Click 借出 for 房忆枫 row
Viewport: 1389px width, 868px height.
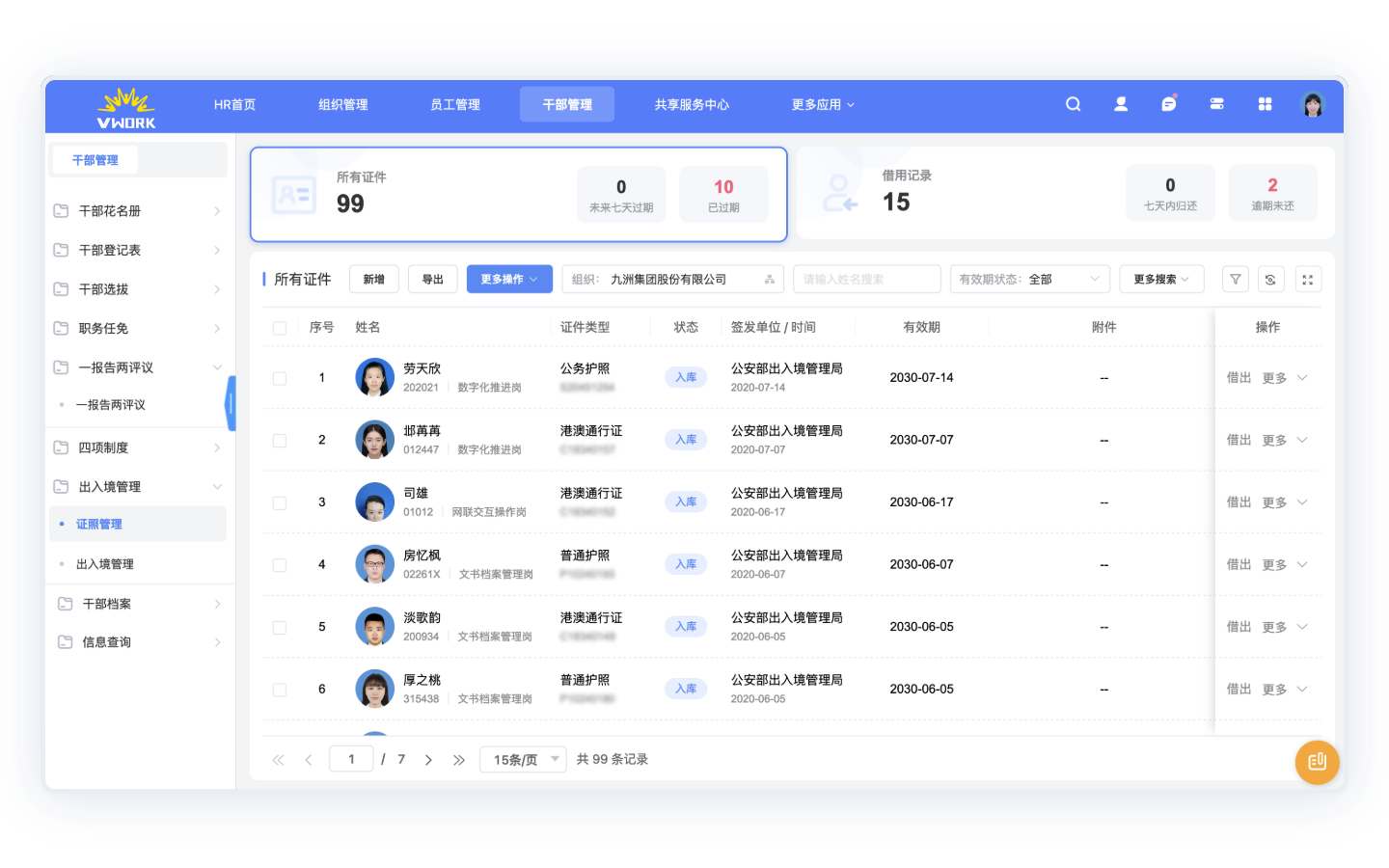pos(1239,564)
